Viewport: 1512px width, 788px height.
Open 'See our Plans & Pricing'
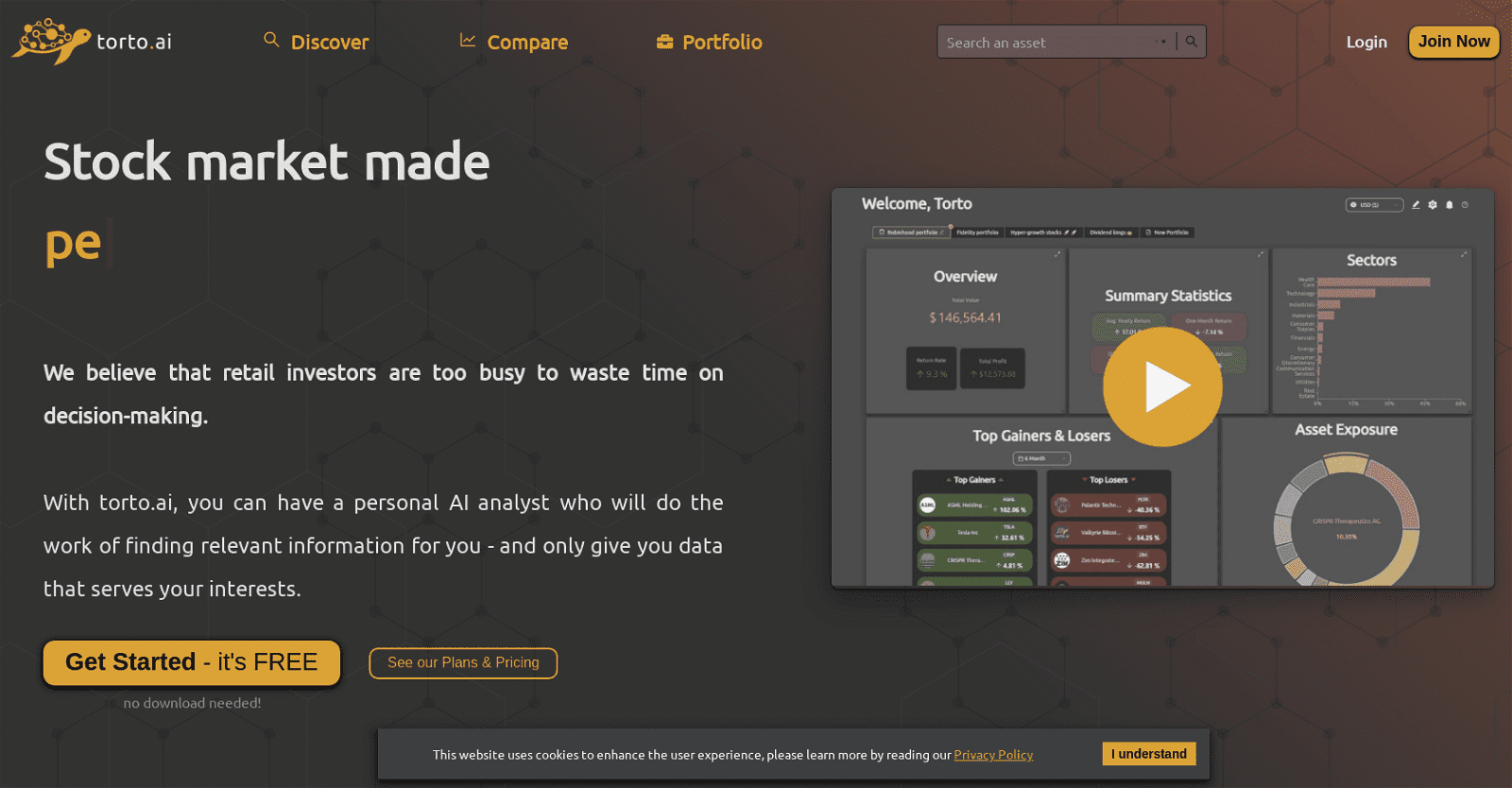[x=463, y=663]
